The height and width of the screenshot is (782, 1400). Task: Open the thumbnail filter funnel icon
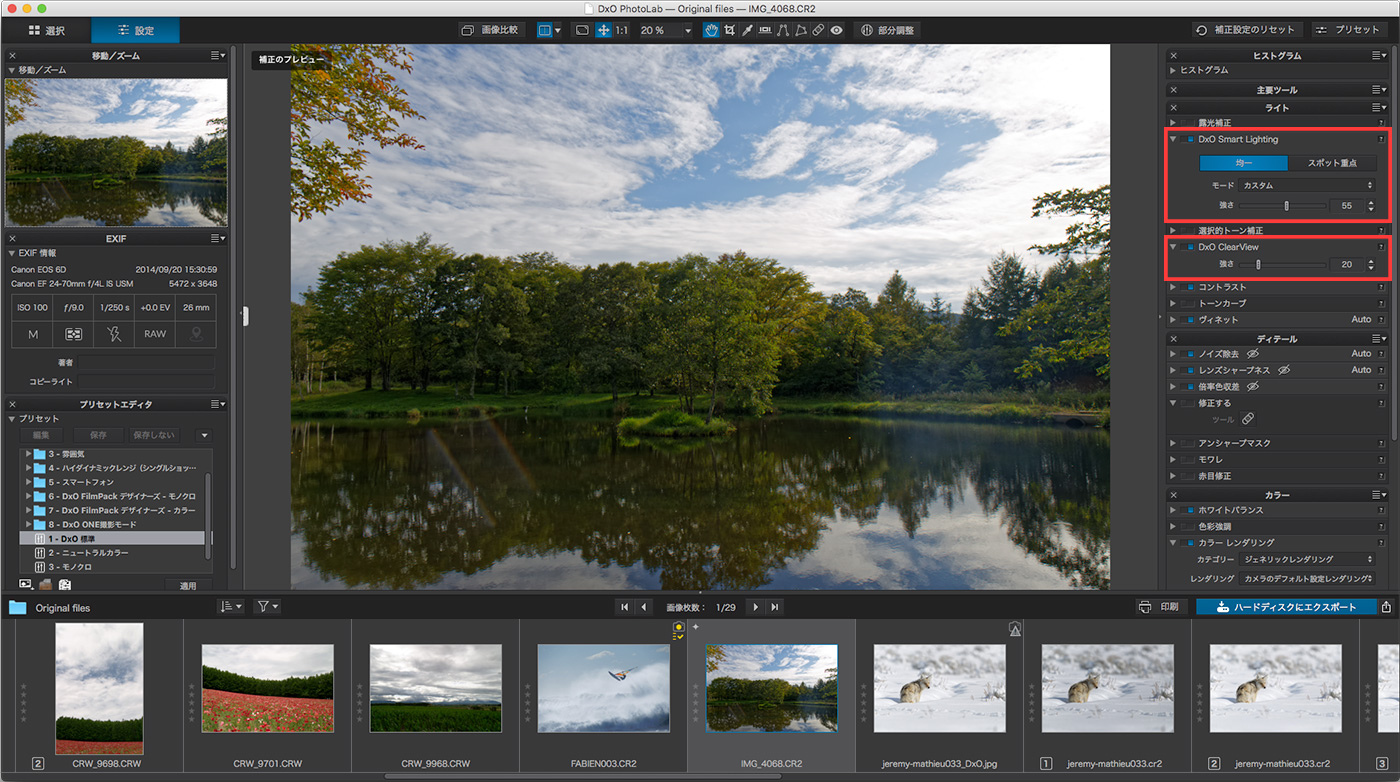point(266,606)
